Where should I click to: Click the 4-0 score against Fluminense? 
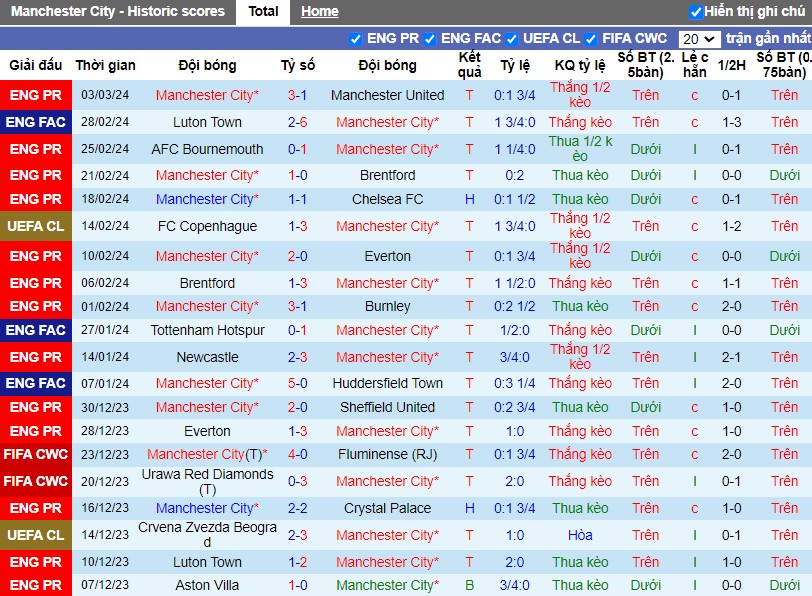click(x=298, y=455)
